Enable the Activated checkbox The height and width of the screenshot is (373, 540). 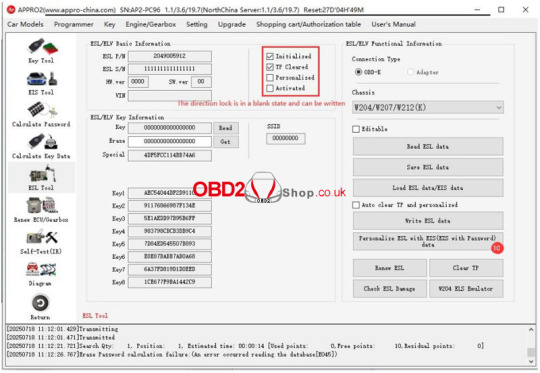coord(270,88)
